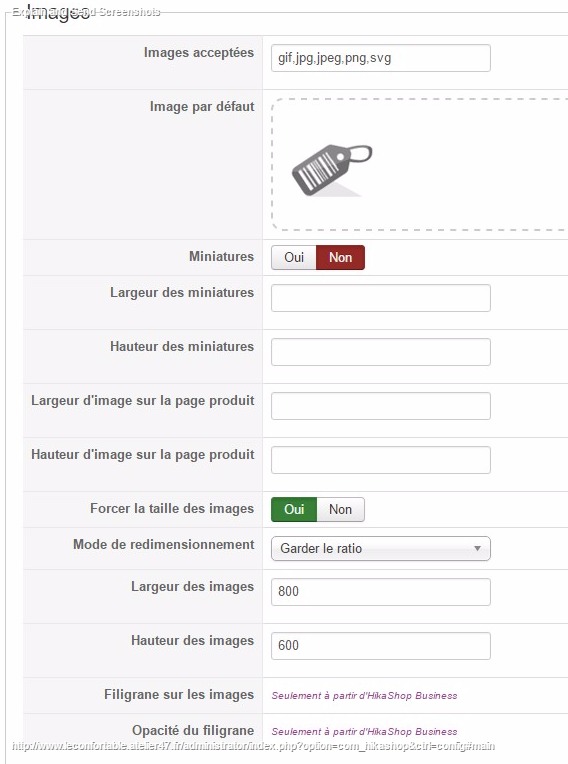The height and width of the screenshot is (764, 568).
Task: Click the Hauteur des miniatures input
Action: [x=380, y=352]
